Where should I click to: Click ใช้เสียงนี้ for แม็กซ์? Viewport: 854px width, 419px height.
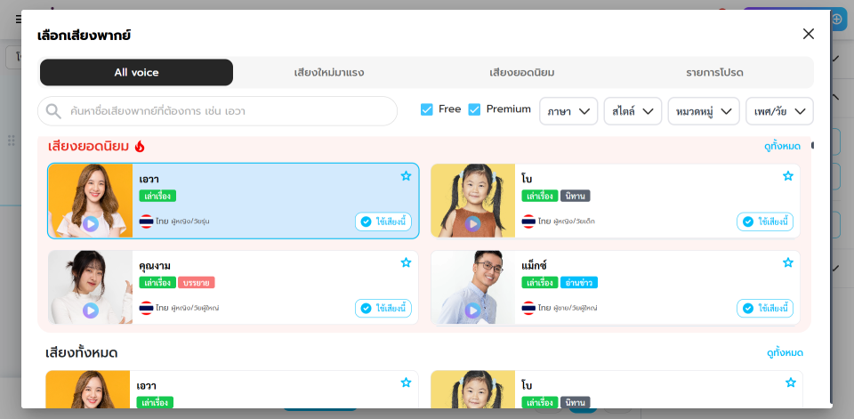click(x=765, y=308)
